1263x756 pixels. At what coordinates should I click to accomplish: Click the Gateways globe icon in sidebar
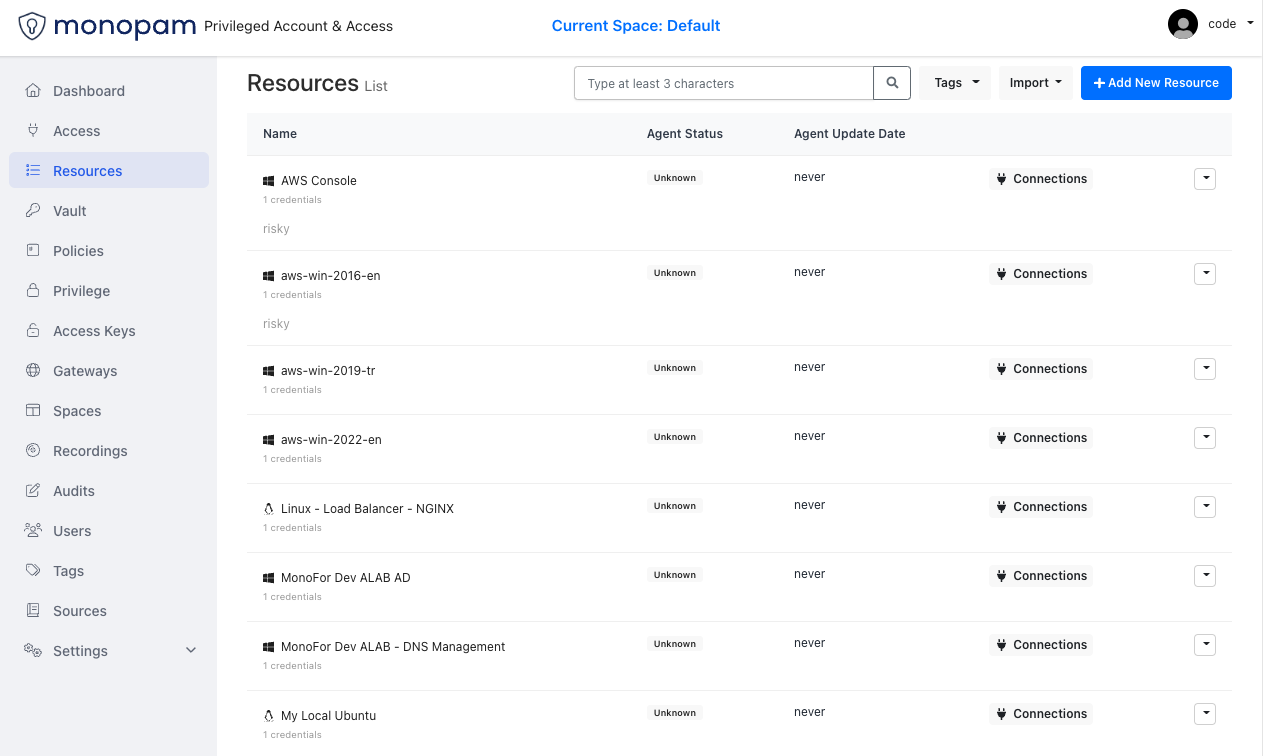pyautogui.click(x=33, y=371)
